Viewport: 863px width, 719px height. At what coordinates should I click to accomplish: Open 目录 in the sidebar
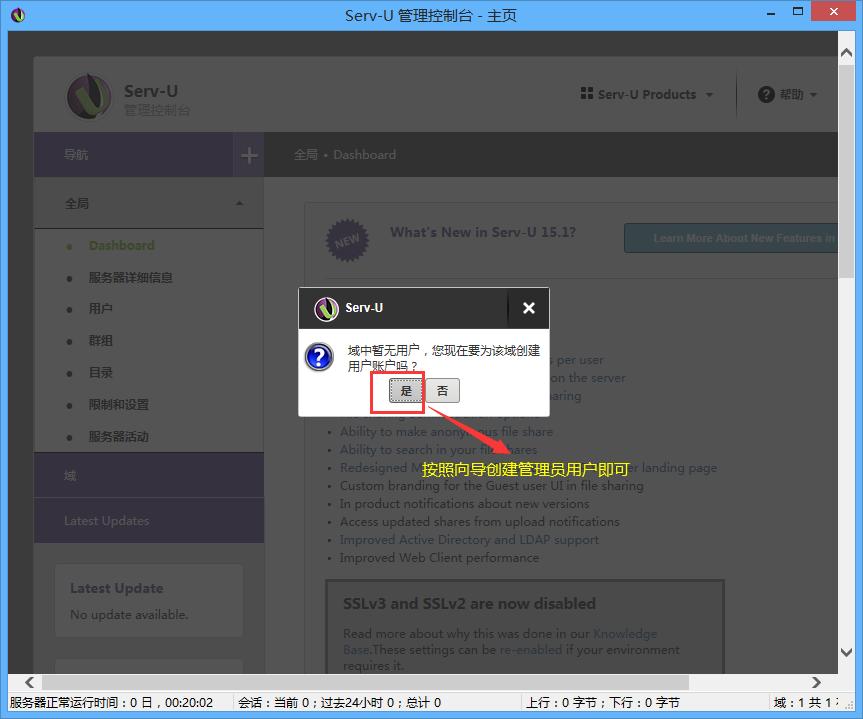tap(100, 373)
